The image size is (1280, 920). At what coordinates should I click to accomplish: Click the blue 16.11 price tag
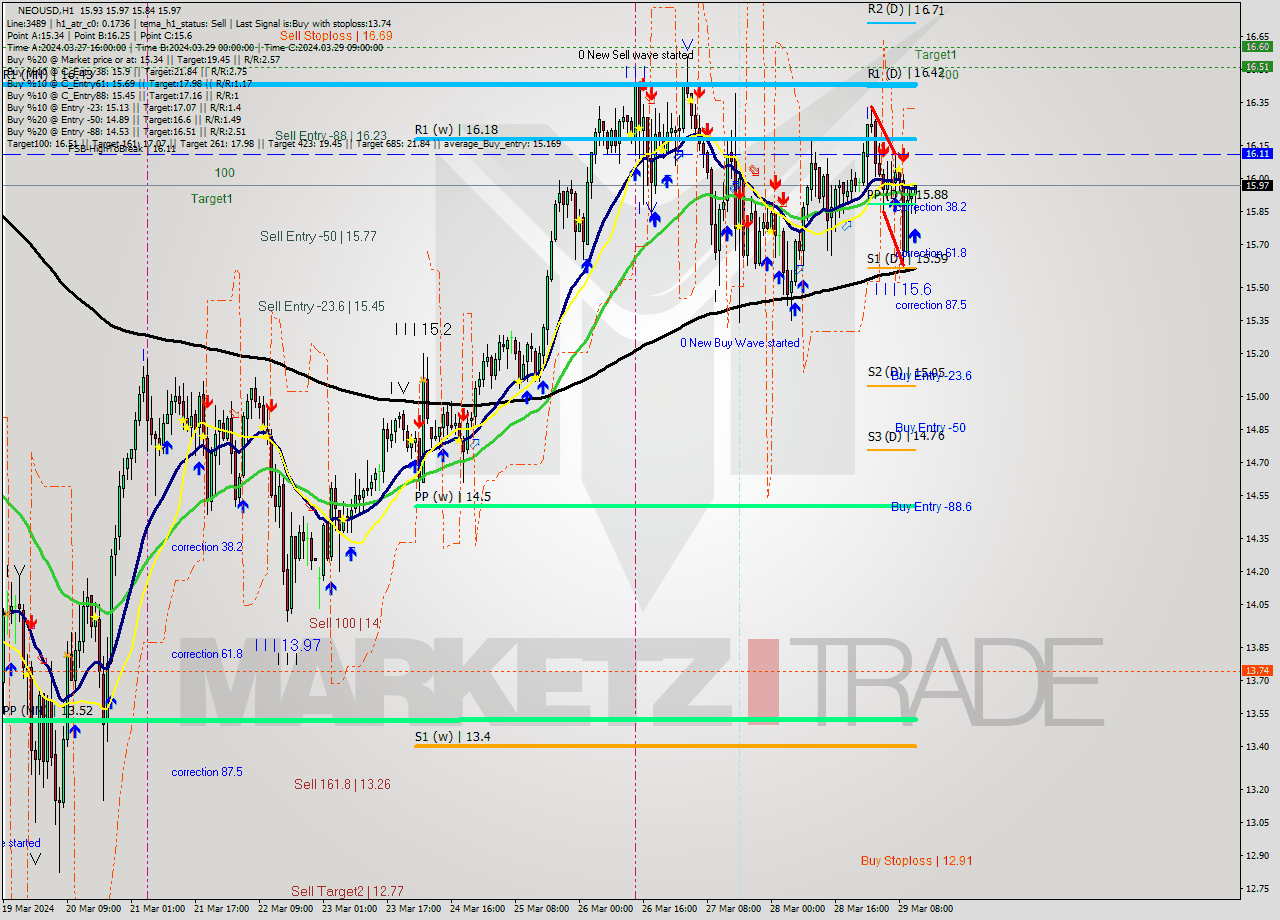[1257, 154]
